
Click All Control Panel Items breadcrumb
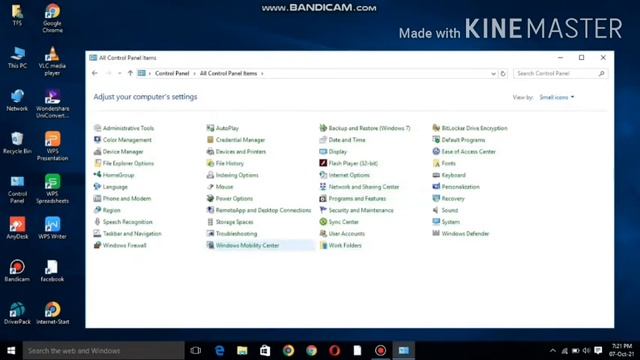coord(228,73)
